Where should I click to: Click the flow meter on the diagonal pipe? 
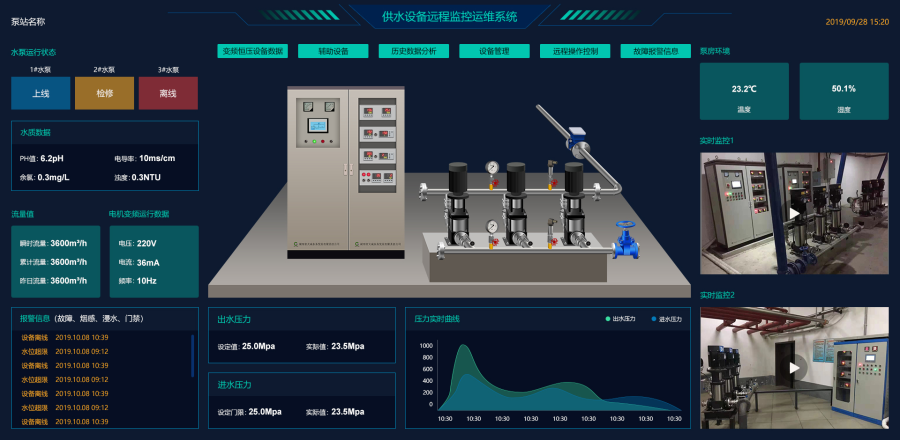576,133
